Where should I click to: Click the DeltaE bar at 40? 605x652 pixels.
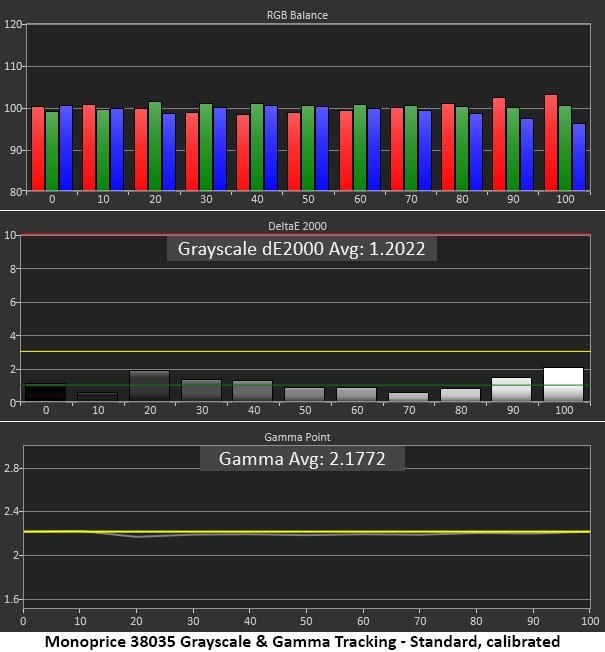[x=253, y=391]
